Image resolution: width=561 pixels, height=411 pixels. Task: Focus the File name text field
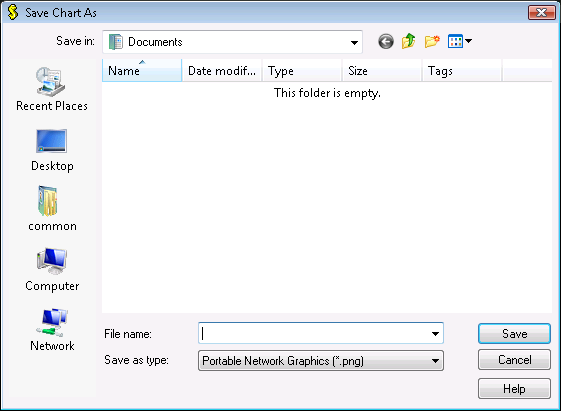pos(315,334)
